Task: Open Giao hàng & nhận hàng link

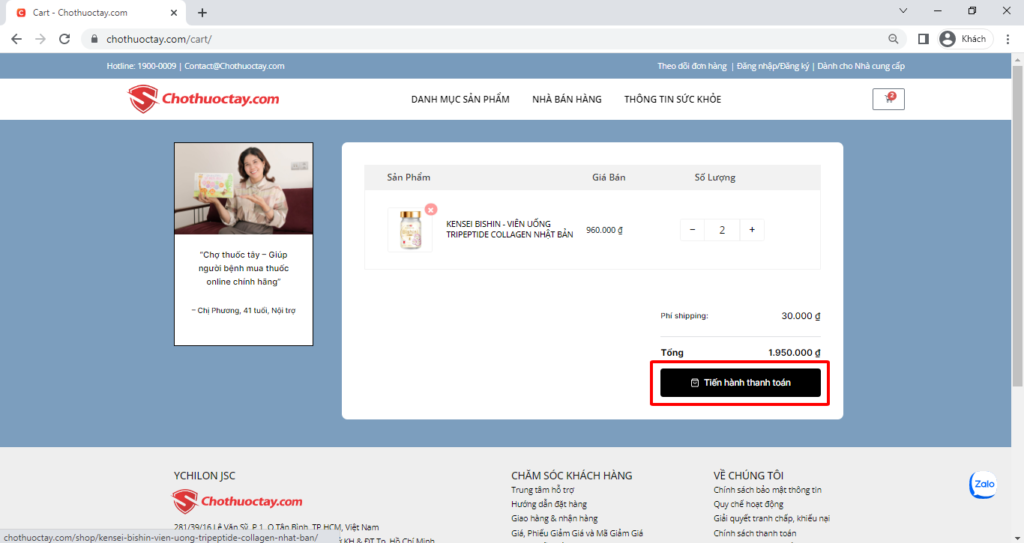Action: click(554, 518)
